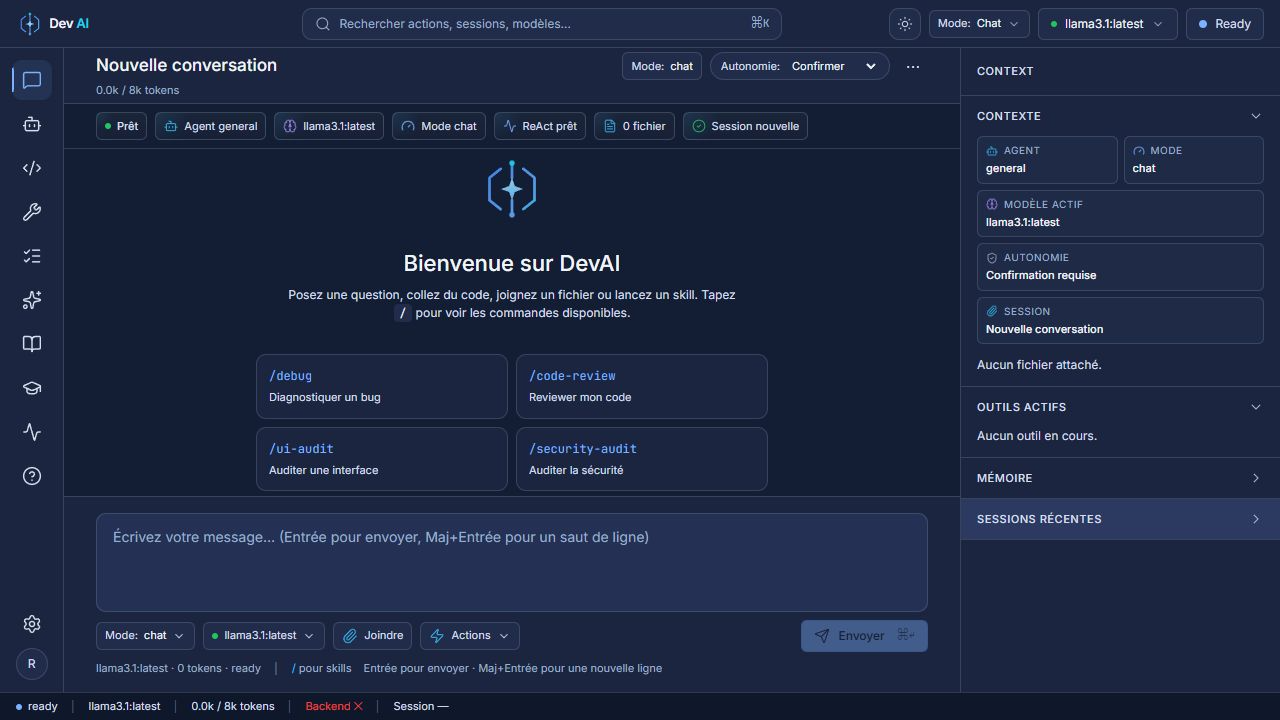Click the Ready status button in top bar
This screenshot has height=720, width=1280.
coord(1225,24)
